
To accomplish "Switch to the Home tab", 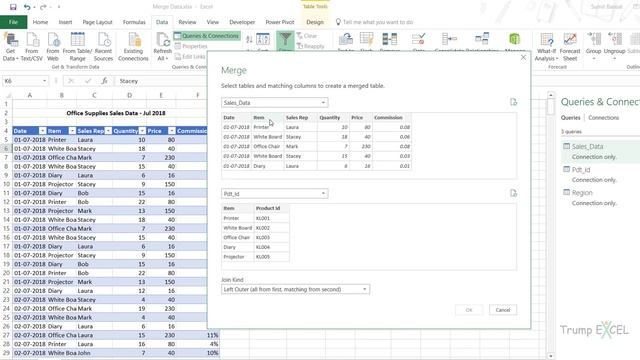I will [x=40, y=22].
